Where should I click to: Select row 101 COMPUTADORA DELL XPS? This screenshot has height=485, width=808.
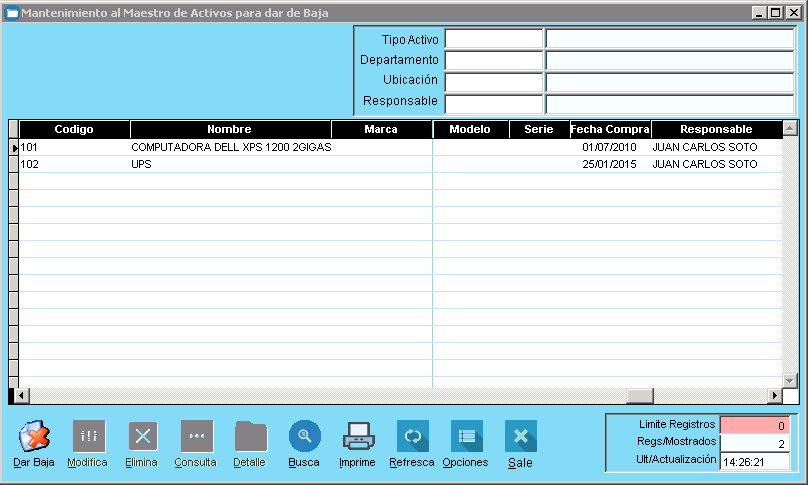coord(230,147)
